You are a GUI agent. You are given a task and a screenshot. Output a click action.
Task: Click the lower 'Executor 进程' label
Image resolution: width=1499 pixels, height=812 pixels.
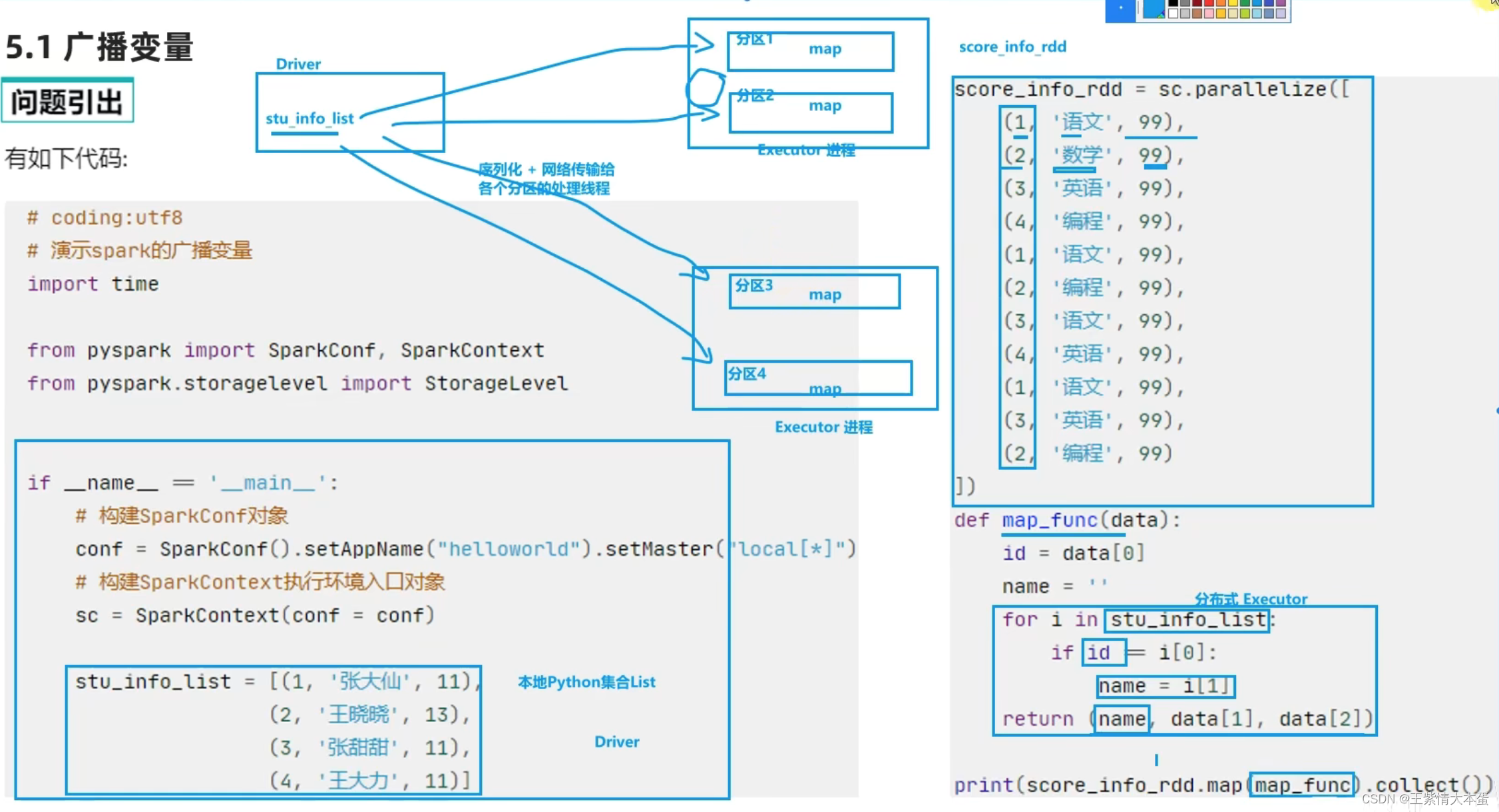point(823,427)
